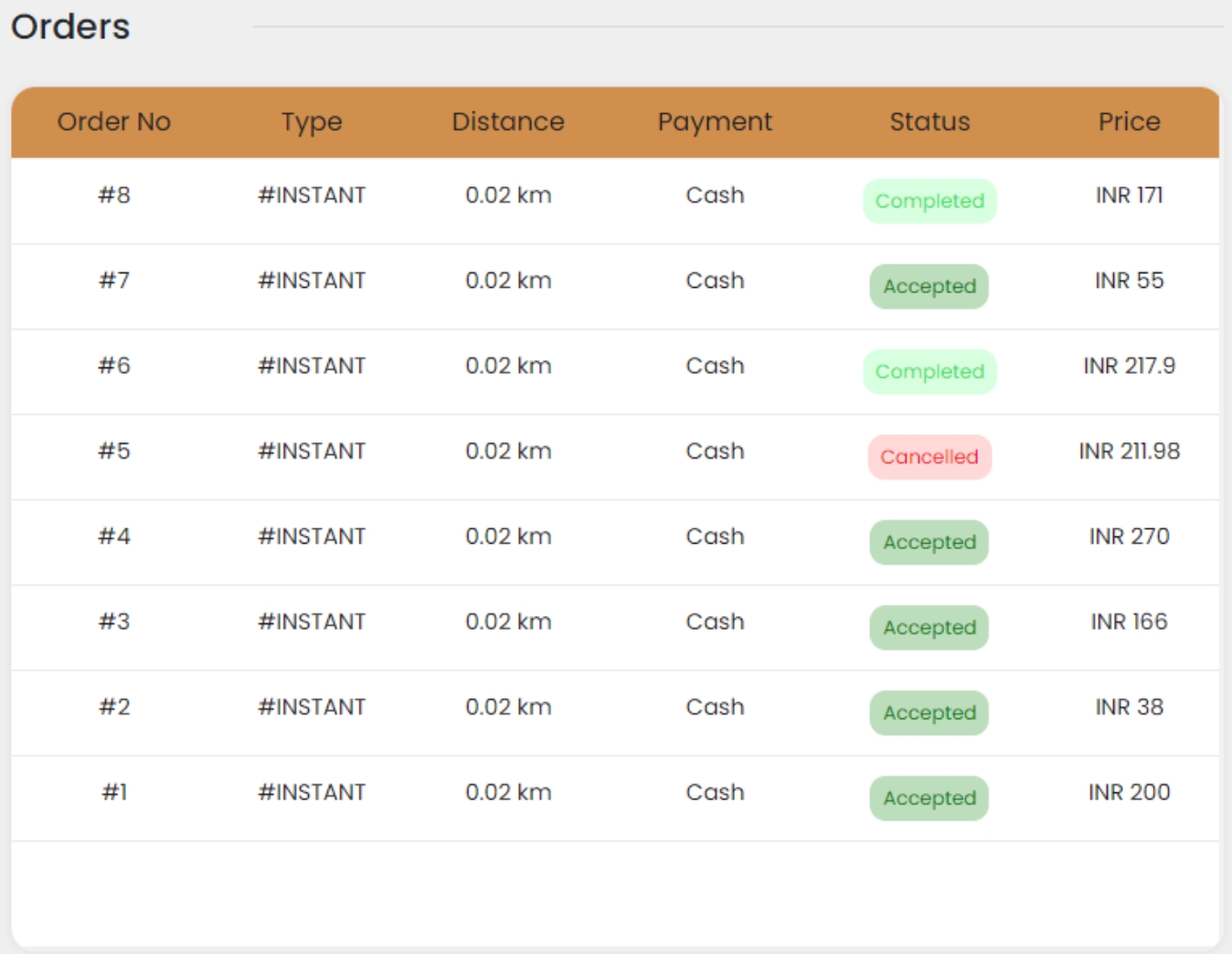
Task: Open order number #8
Action: [114, 195]
